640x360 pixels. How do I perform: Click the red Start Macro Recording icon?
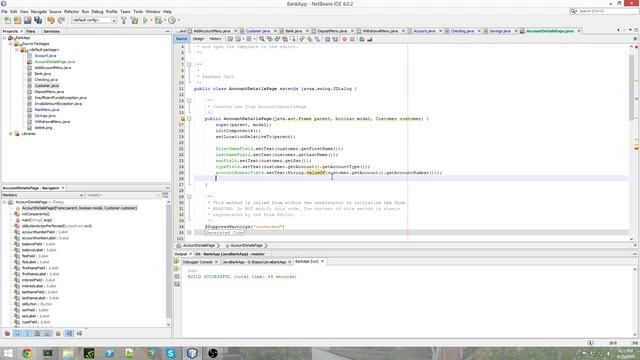click(344, 39)
